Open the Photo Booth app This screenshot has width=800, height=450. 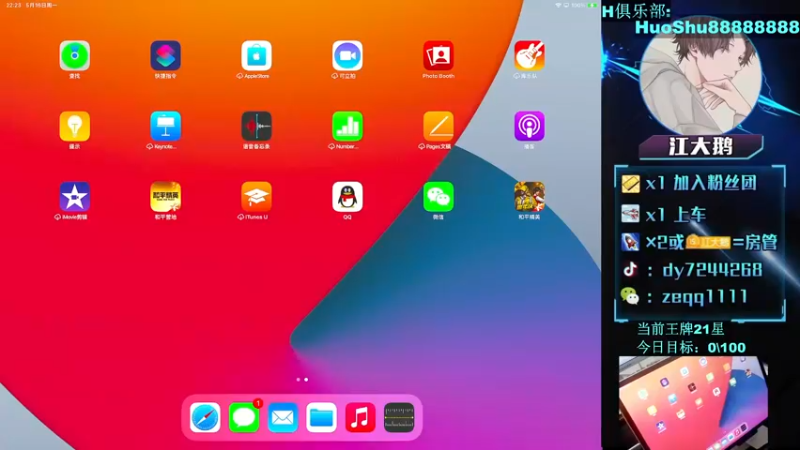(438, 56)
